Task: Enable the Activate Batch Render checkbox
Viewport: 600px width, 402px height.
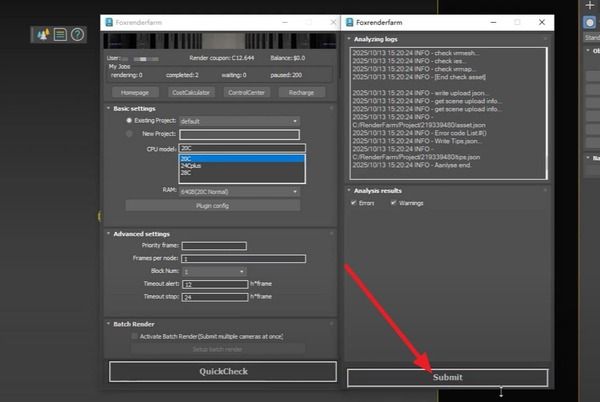Action: (x=134, y=337)
